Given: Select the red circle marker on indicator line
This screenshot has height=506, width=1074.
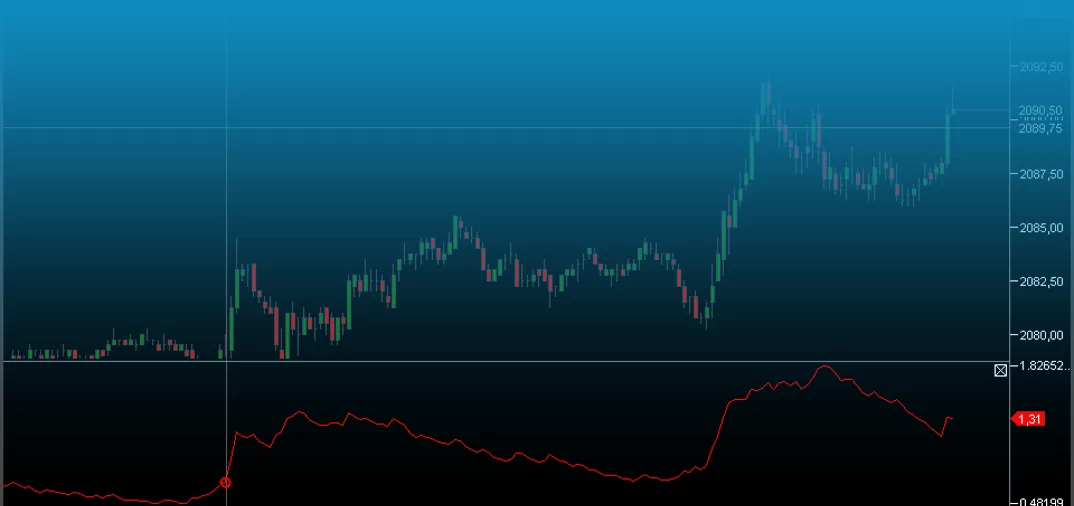Looking at the screenshot, I should [x=225, y=483].
